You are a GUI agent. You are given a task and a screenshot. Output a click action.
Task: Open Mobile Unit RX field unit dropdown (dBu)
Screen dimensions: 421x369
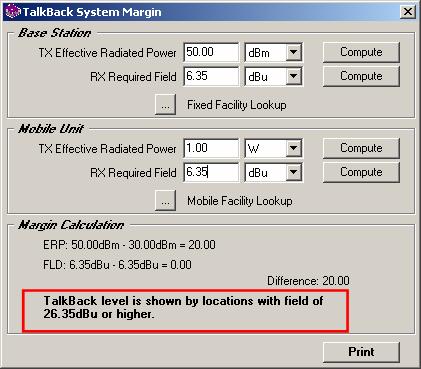(294, 172)
